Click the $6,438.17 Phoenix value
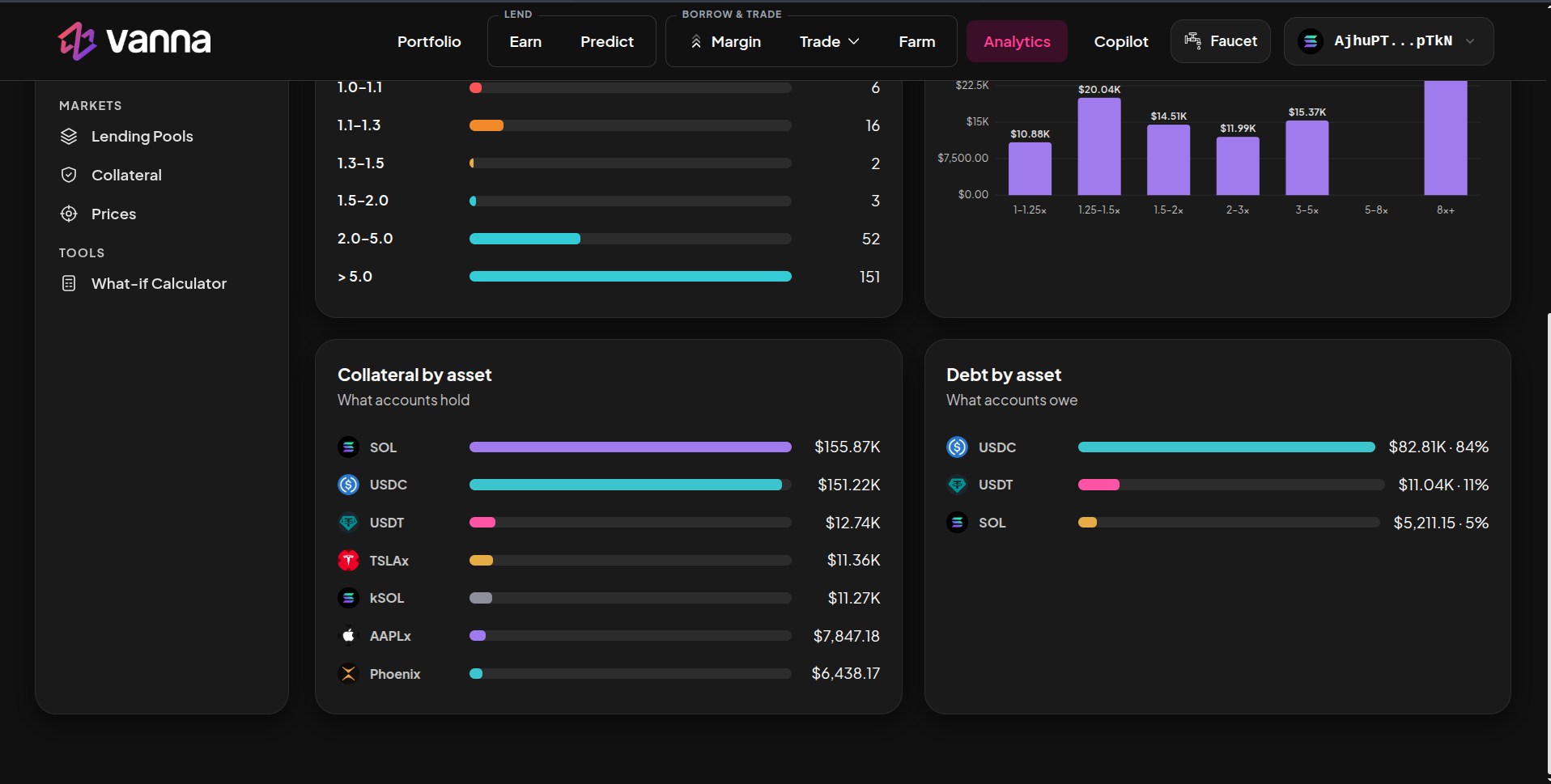The height and width of the screenshot is (784, 1551). pos(846,673)
